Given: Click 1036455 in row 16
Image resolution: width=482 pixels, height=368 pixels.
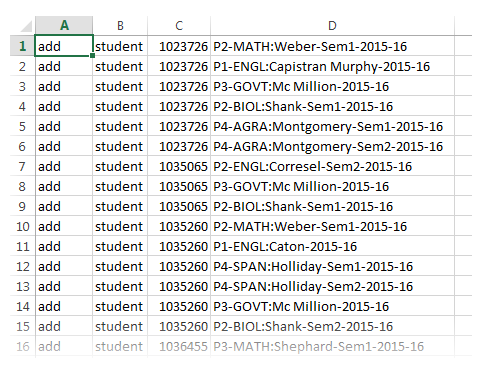Looking at the screenshot, I should point(179,346).
